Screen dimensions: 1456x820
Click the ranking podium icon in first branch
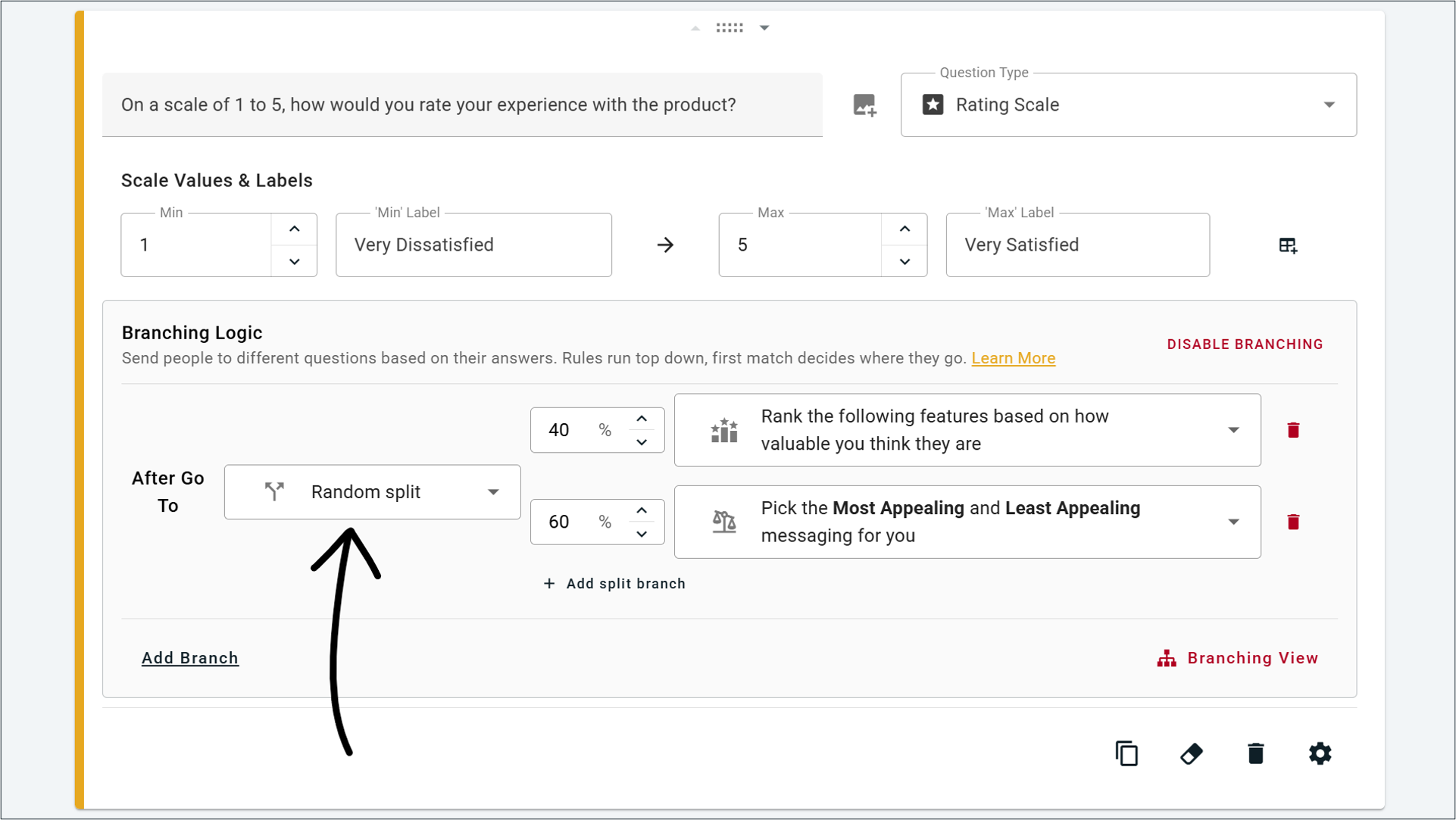pyautogui.click(x=724, y=430)
